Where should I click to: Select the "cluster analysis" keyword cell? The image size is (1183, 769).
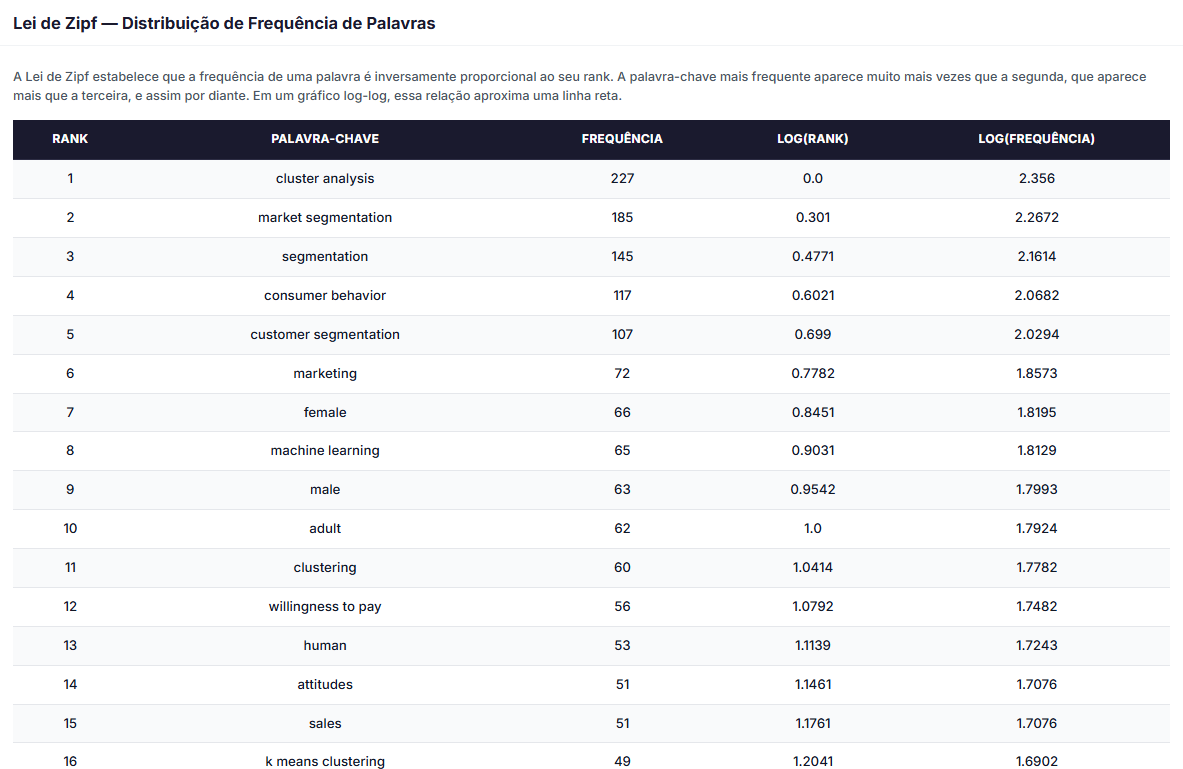[x=325, y=179]
